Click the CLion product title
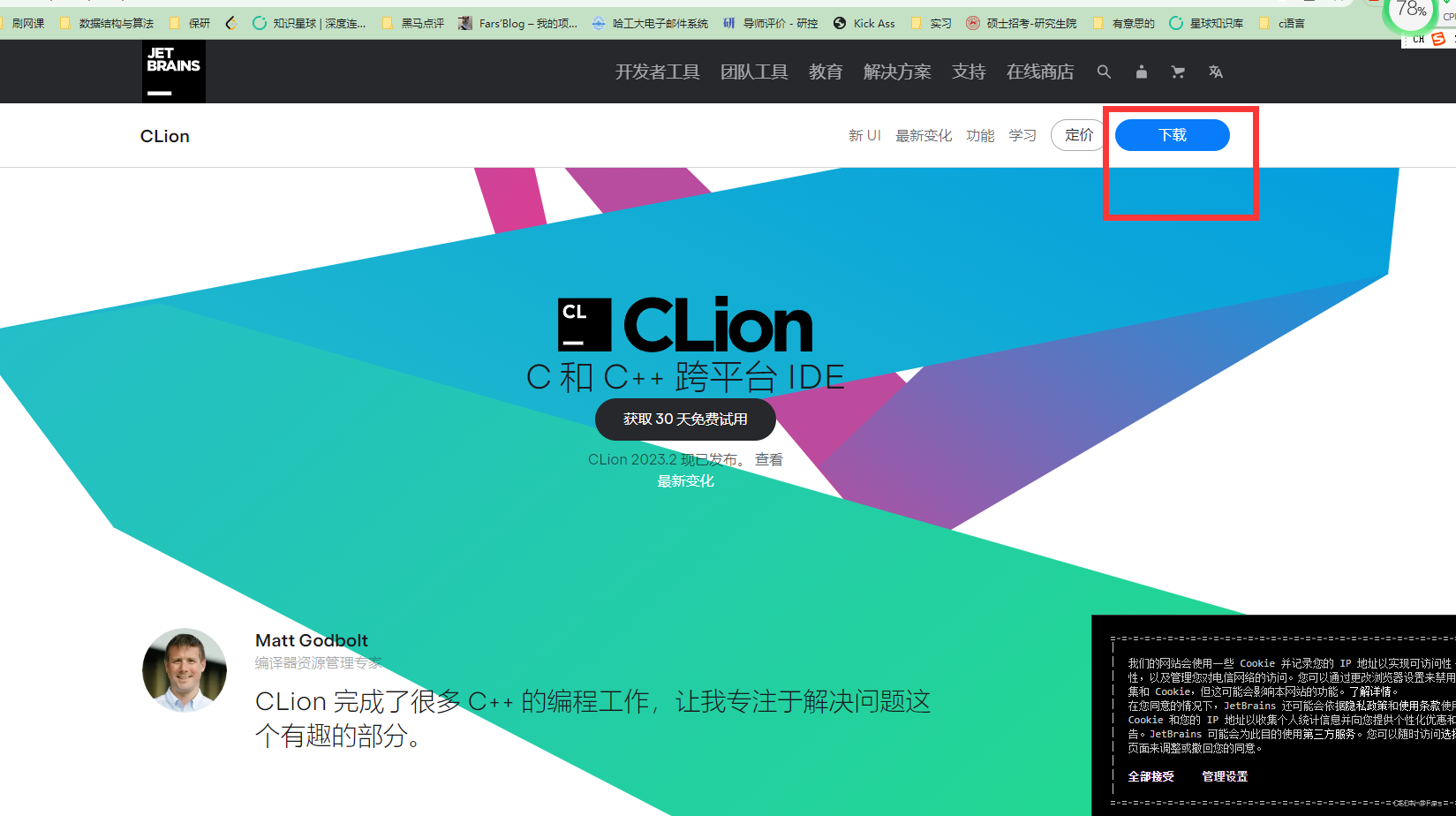1456x816 pixels. pyautogui.click(x=165, y=136)
